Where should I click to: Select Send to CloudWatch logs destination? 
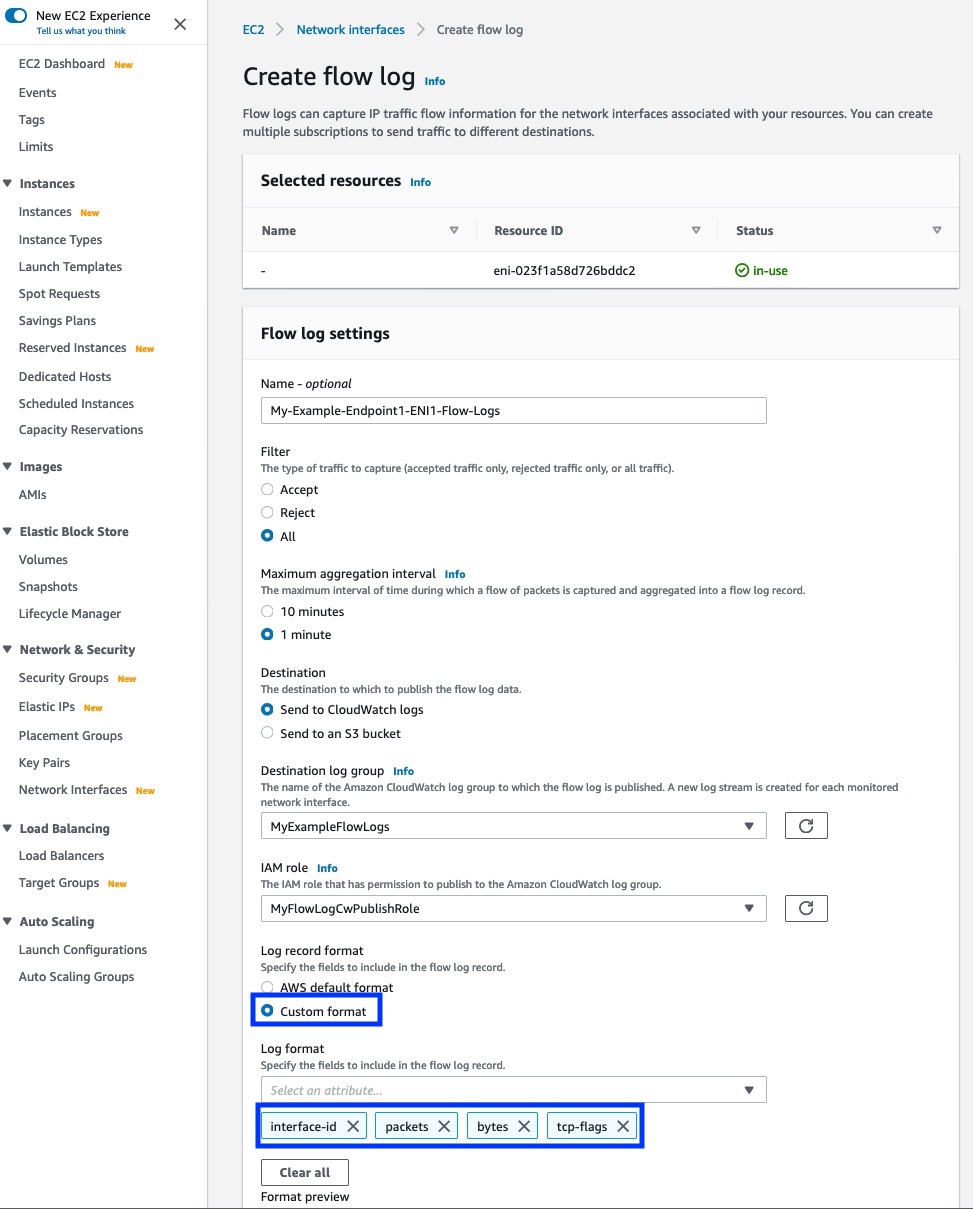[267, 710]
